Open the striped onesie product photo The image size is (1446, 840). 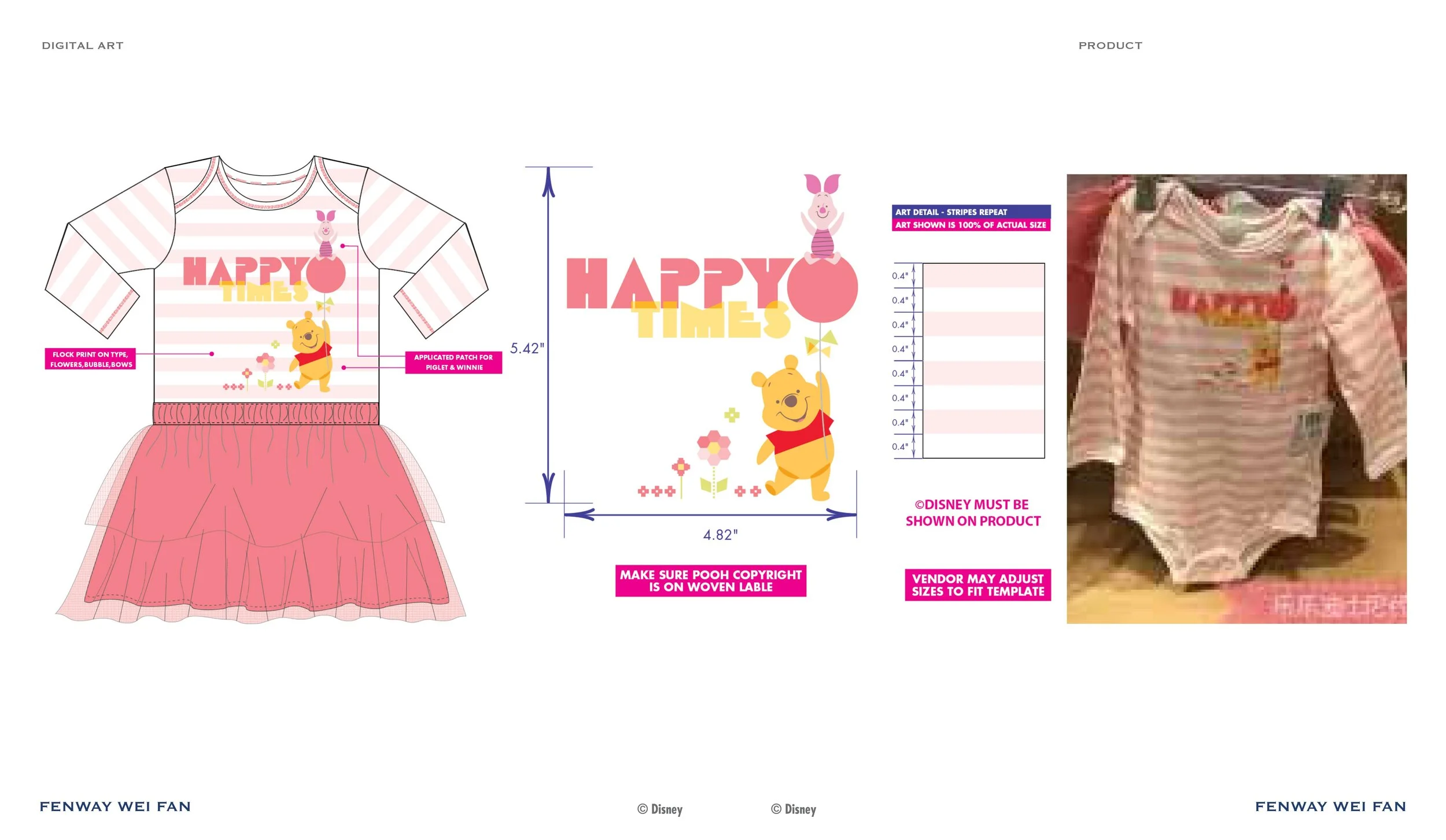[x=1237, y=399]
